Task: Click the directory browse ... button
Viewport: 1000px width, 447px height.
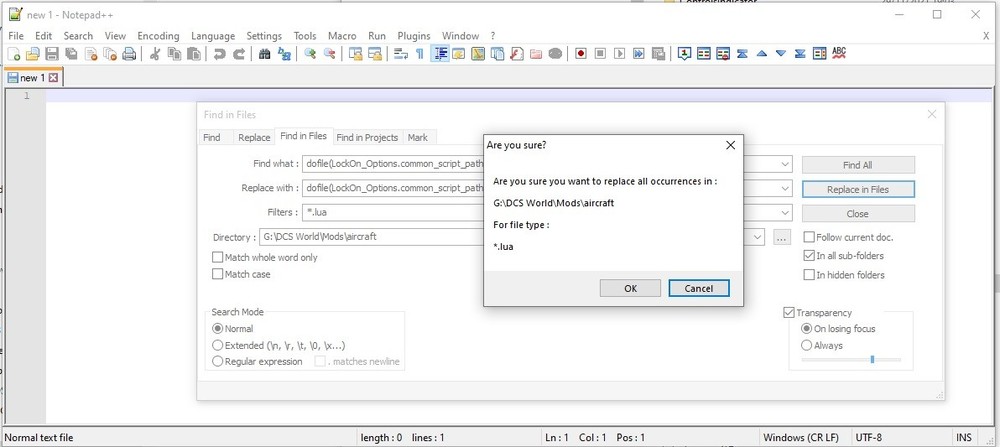Action: [x=783, y=237]
